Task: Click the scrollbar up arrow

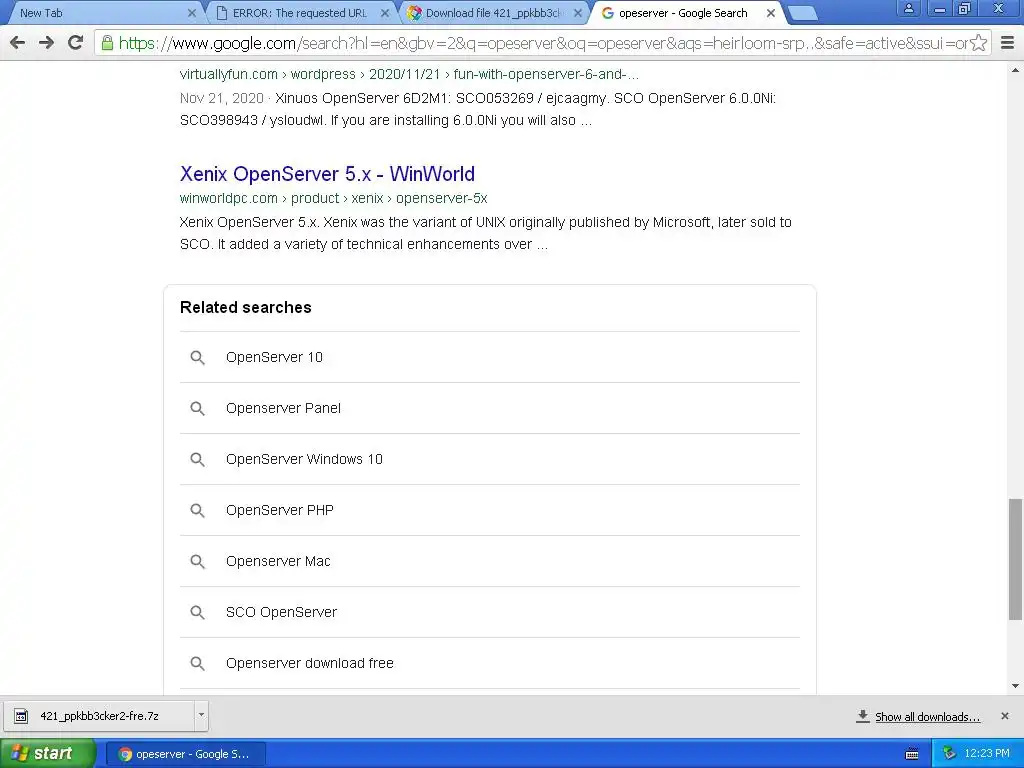Action: [x=1015, y=70]
